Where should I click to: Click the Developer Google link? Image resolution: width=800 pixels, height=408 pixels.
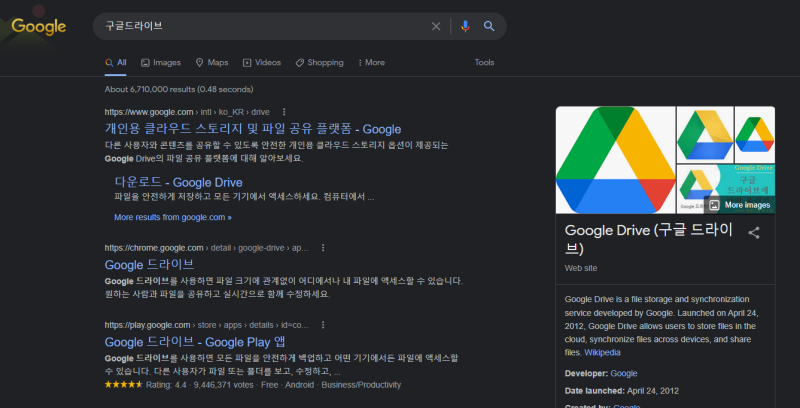click(624, 373)
